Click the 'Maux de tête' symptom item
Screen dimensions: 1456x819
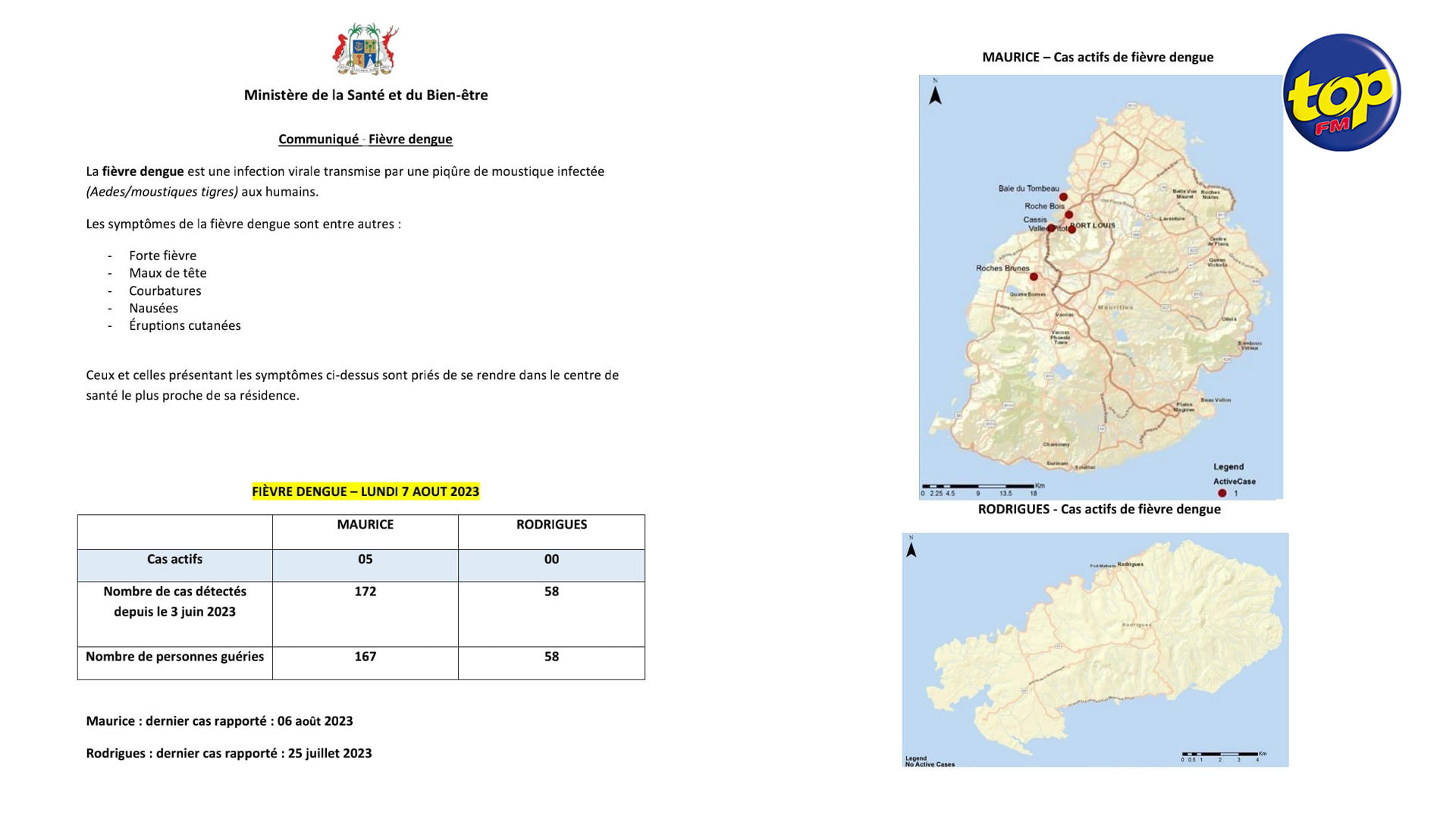click(x=168, y=273)
